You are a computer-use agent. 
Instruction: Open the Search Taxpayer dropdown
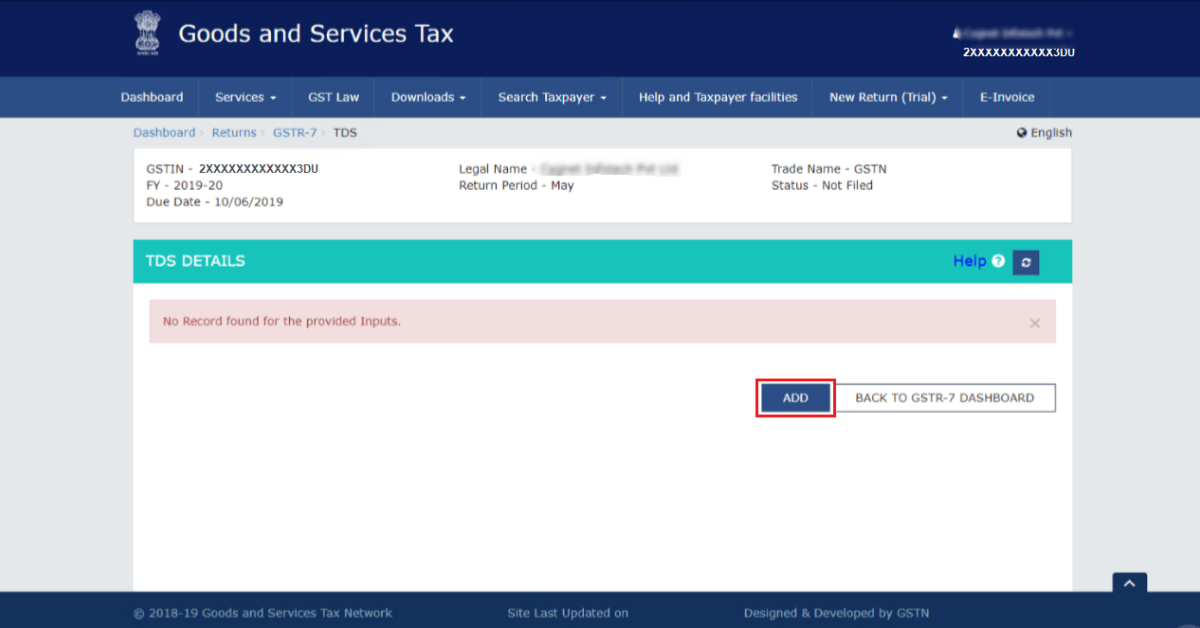point(551,97)
